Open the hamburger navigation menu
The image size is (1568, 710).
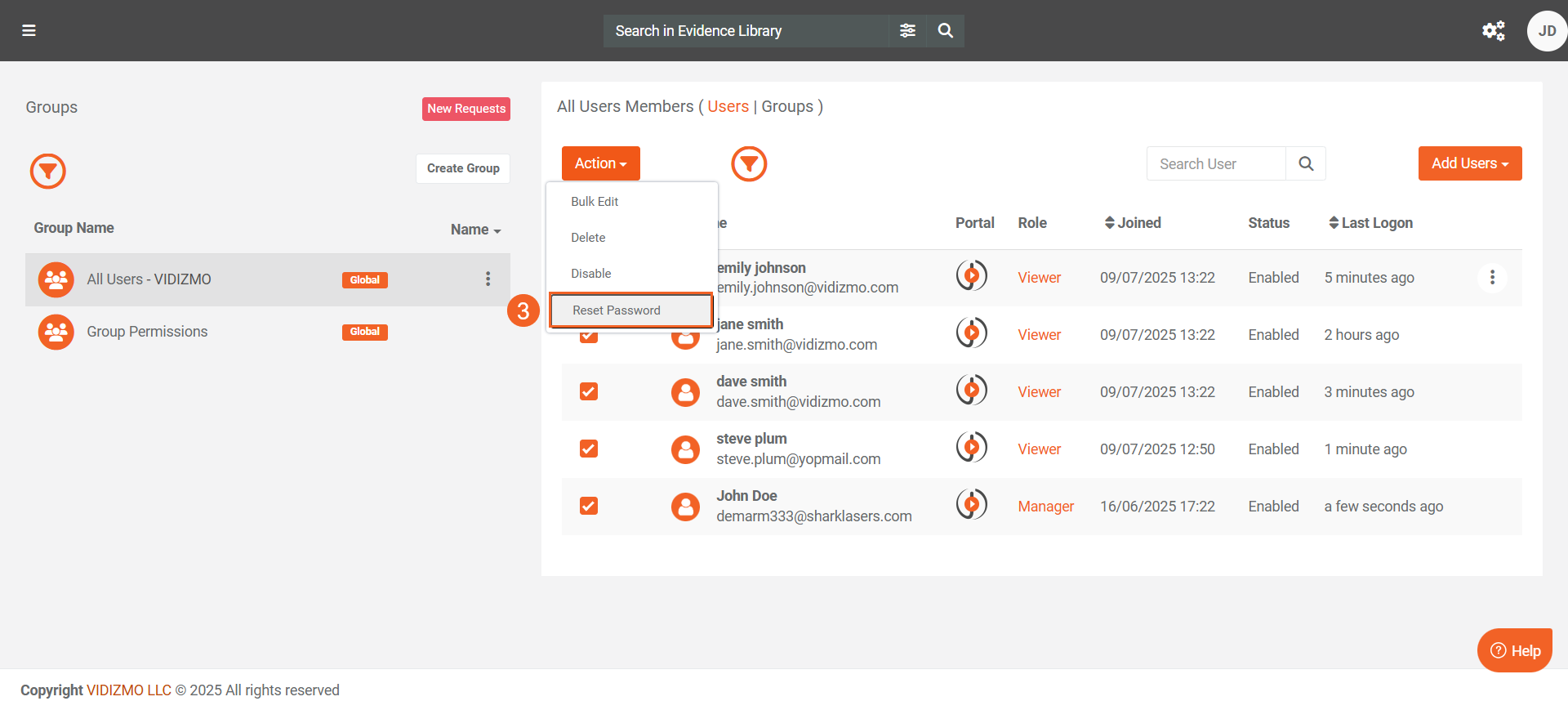point(29,31)
